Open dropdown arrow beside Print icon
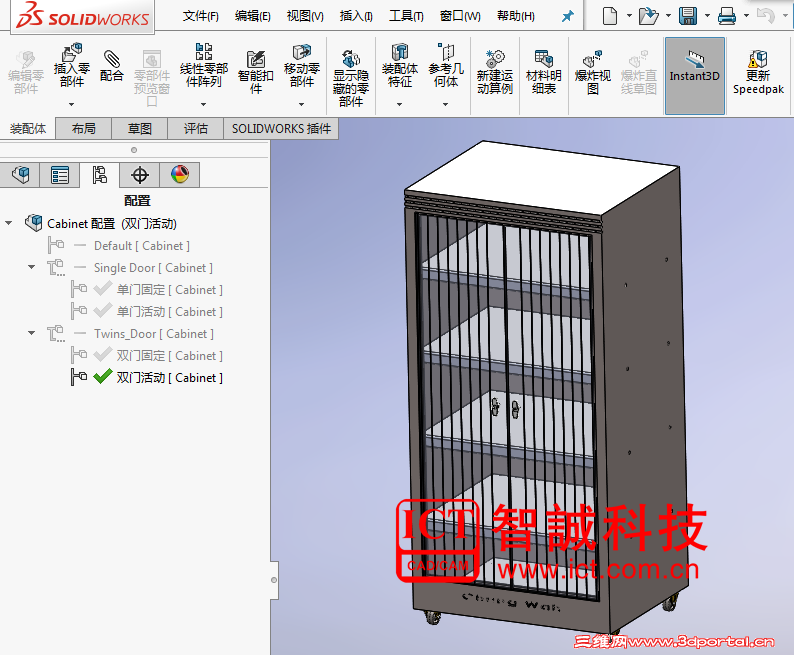This screenshot has height=655, width=794. [x=746, y=16]
